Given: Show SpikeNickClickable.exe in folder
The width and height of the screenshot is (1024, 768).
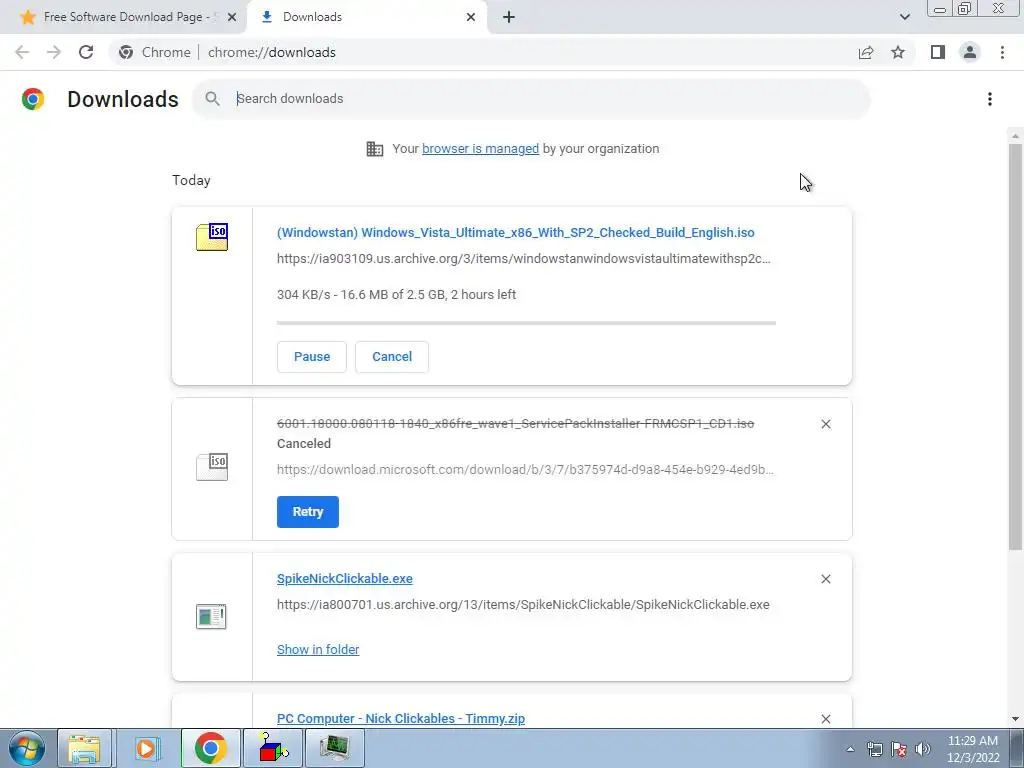Looking at the screenshot, I should (x=317, y=650).
